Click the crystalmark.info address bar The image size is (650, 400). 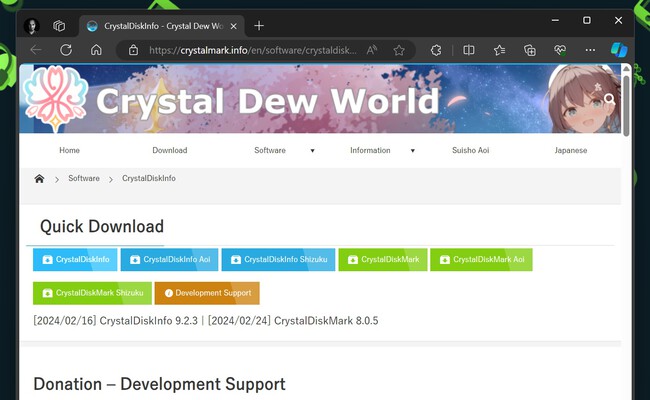click(x=253, y=50)
